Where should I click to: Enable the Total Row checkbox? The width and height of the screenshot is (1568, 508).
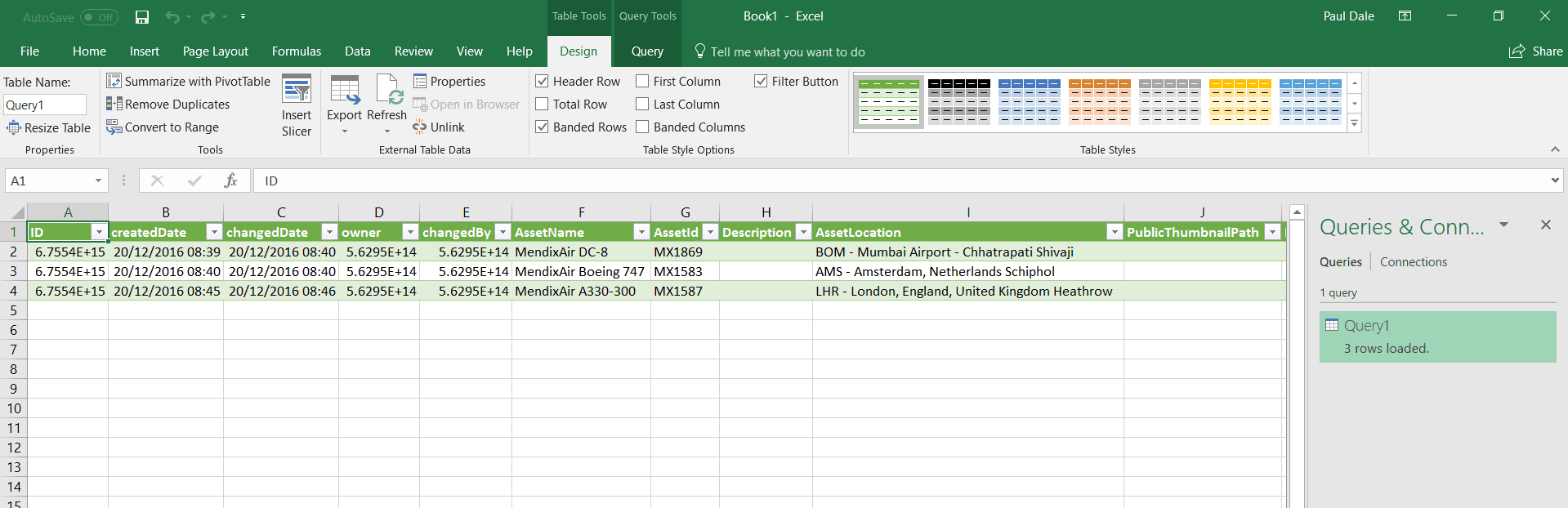point(542,104)
